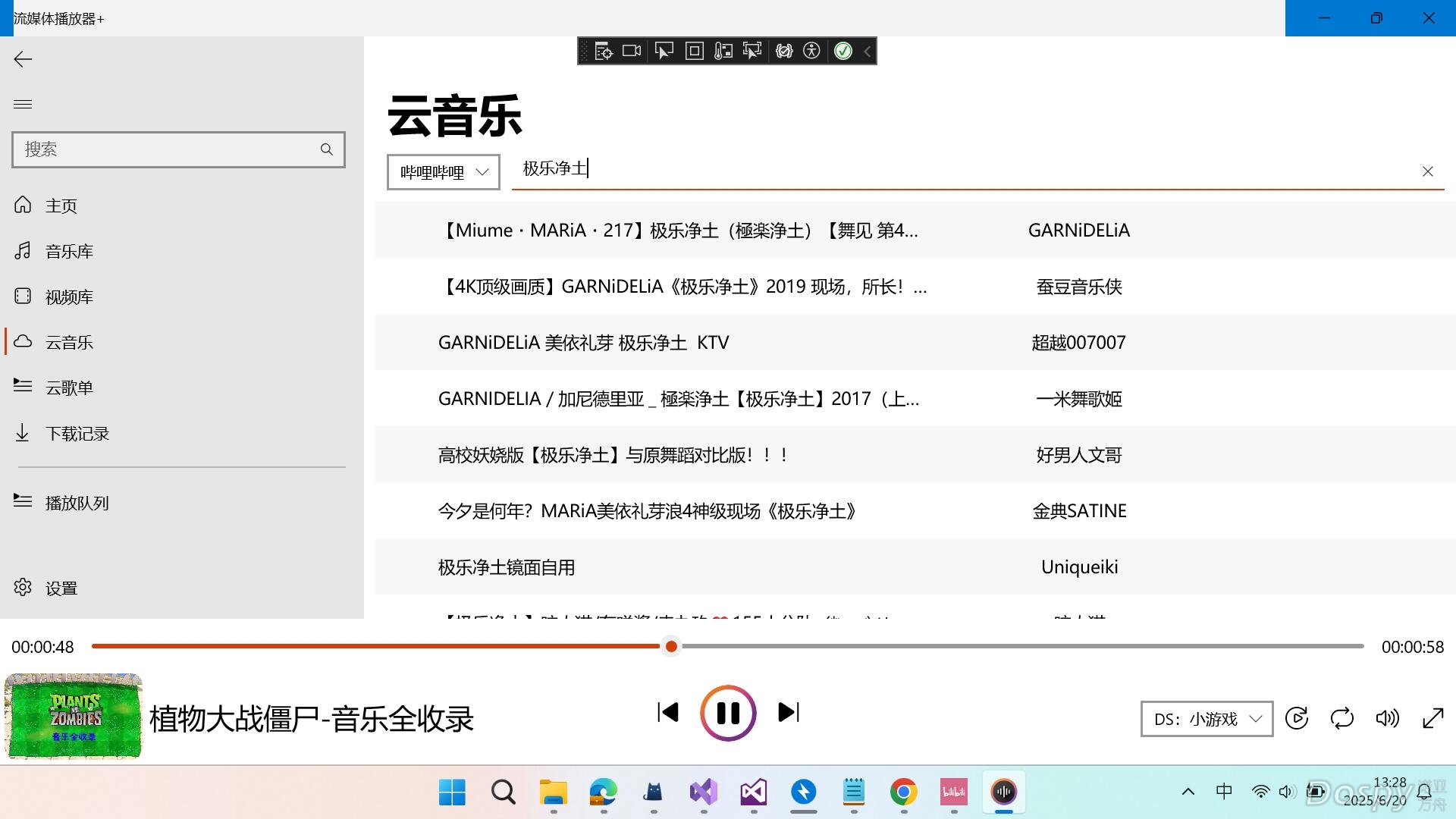Screen dimensions: 1456x819
Task: Open the volume control
Action: click(1388, 718)
